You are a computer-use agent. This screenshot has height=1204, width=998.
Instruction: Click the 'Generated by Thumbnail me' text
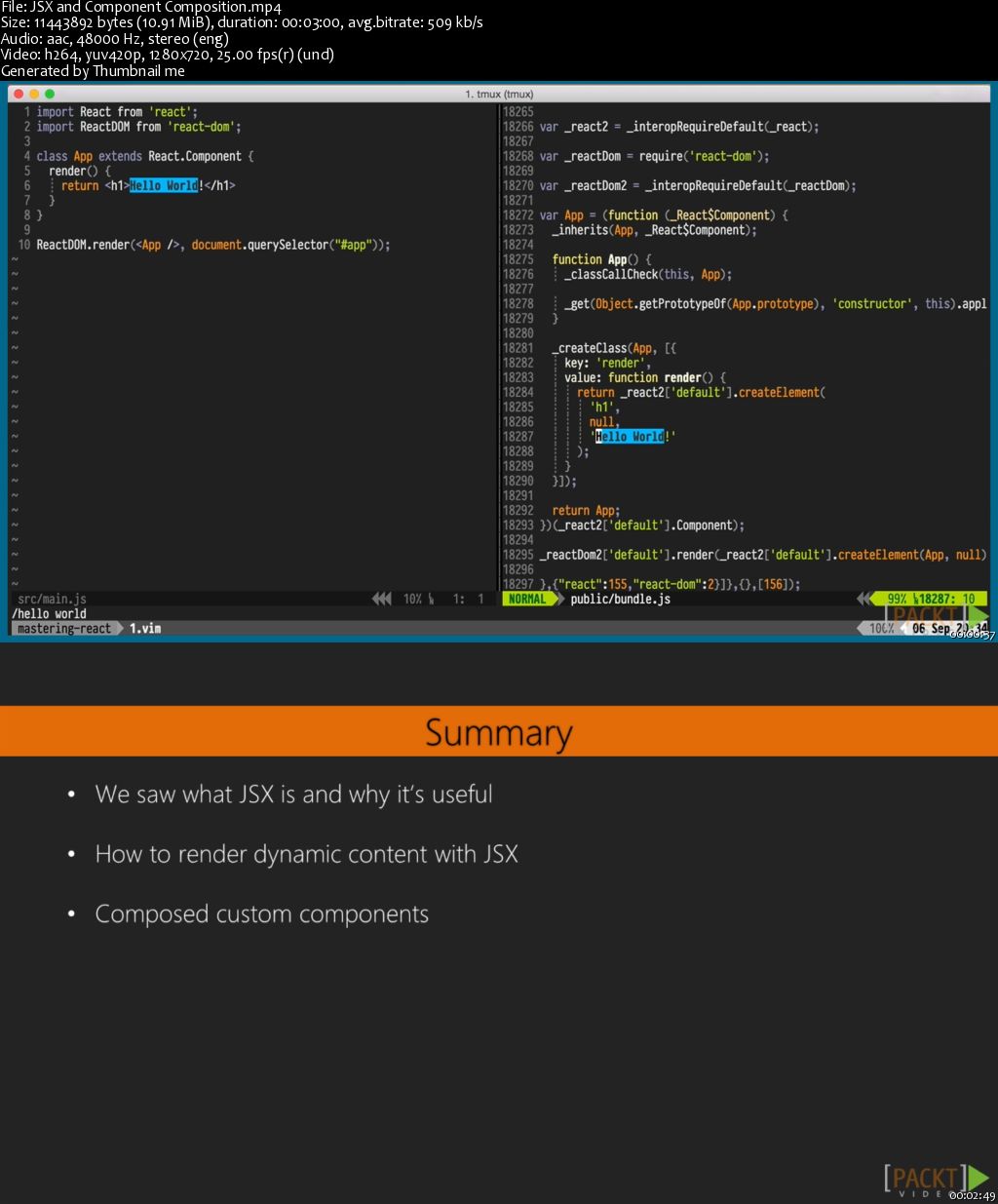pyautogui.click(x=93, y=71)
